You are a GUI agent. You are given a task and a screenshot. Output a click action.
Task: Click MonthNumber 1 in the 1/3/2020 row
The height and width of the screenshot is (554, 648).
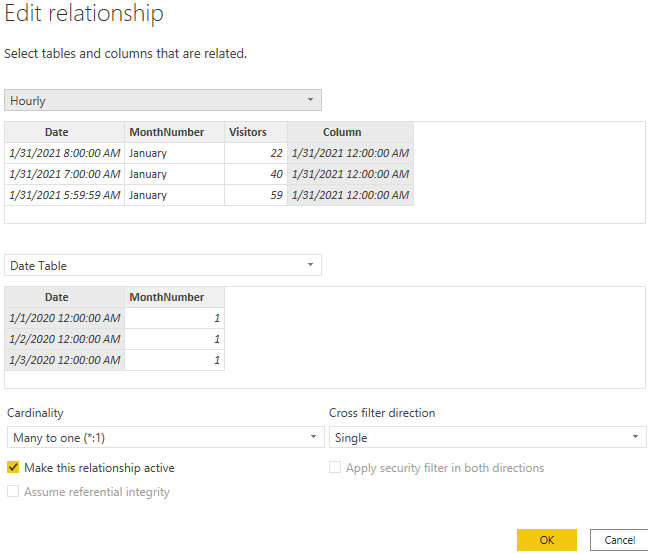(174, 360)
